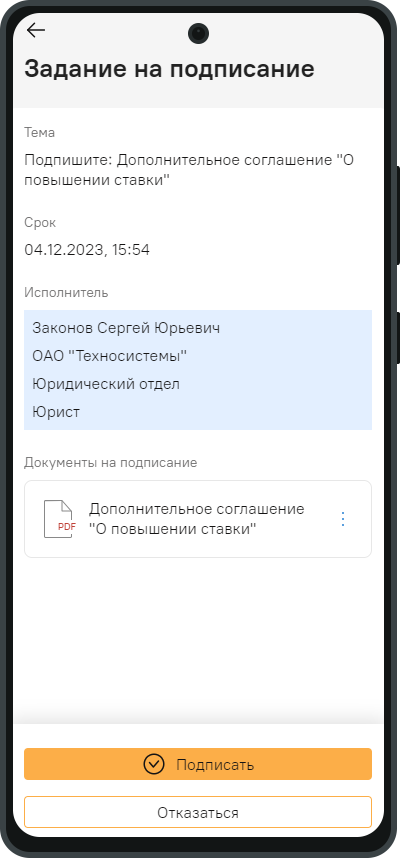Tap the PDF file icon

[x=60, y=519]
